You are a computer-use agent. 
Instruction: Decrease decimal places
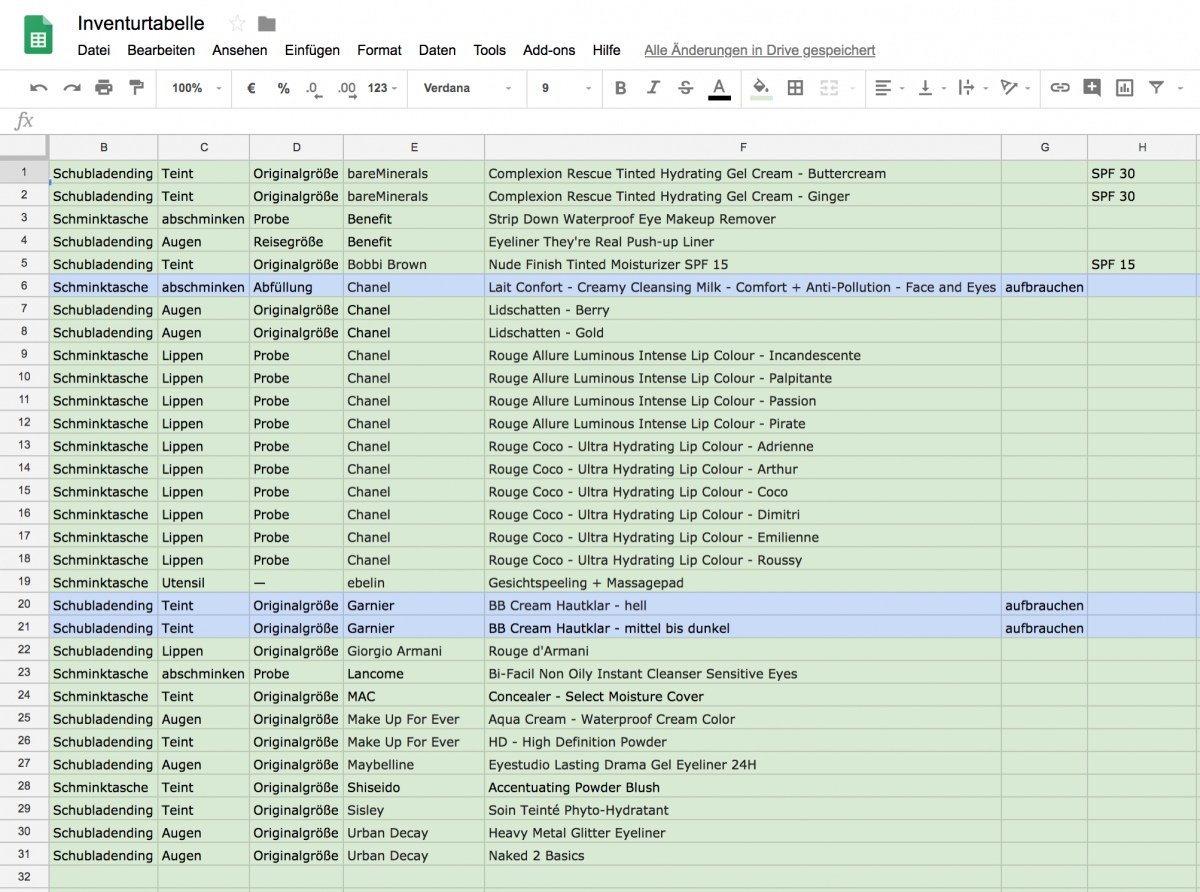(x=314, y=88)
